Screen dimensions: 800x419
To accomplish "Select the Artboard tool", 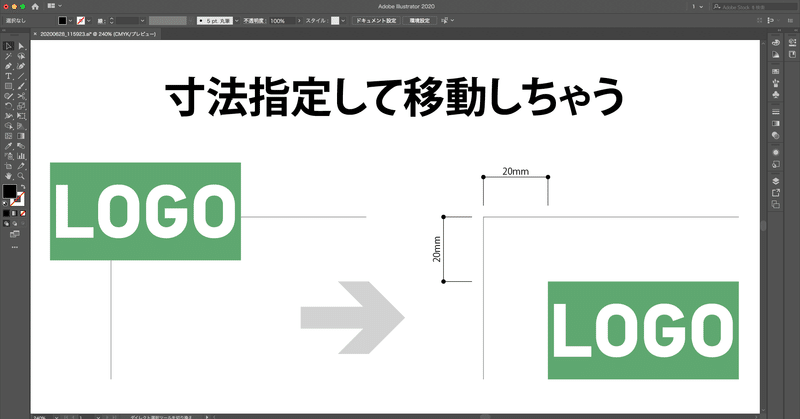I will click(x=8, y=166).
